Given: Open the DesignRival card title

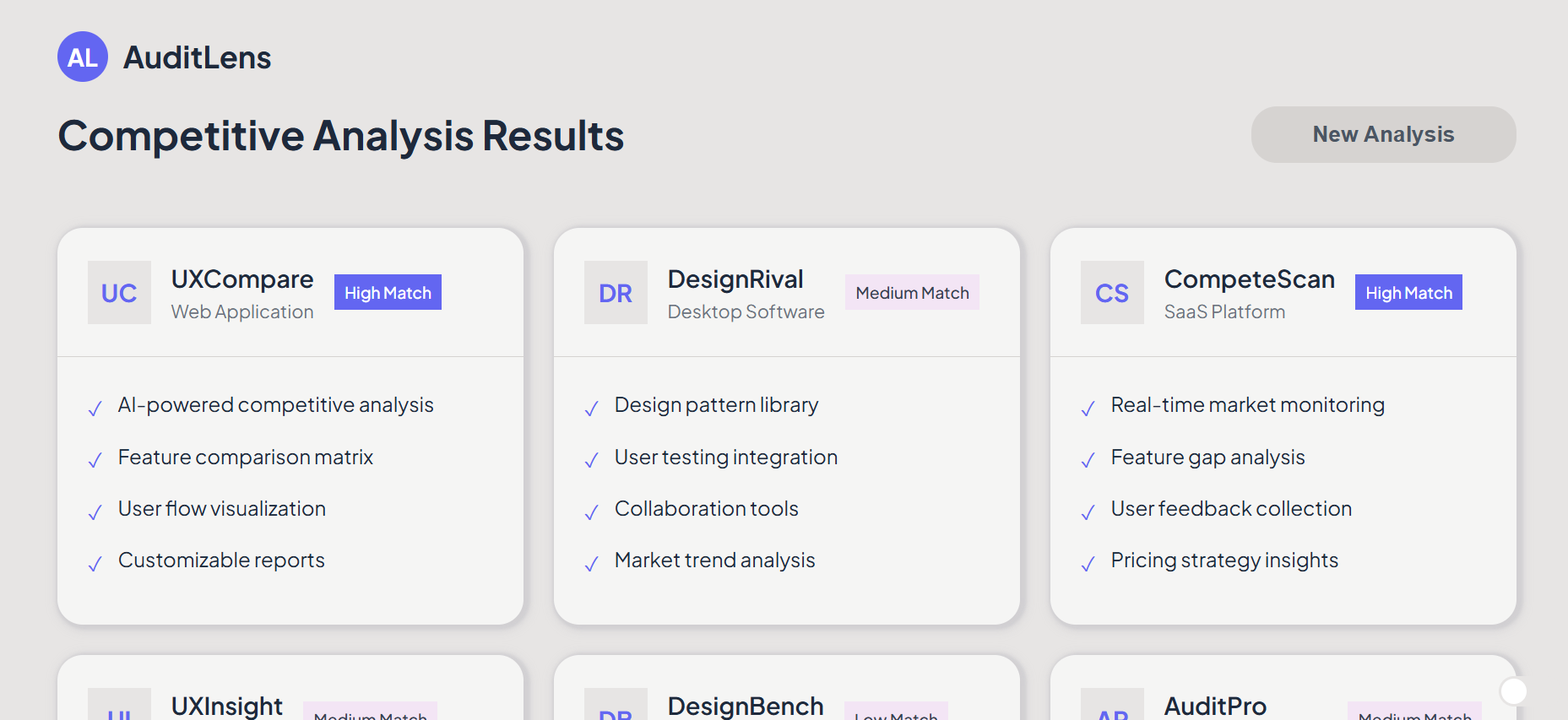Looking at the screenshot, I should tap(735, 279).
